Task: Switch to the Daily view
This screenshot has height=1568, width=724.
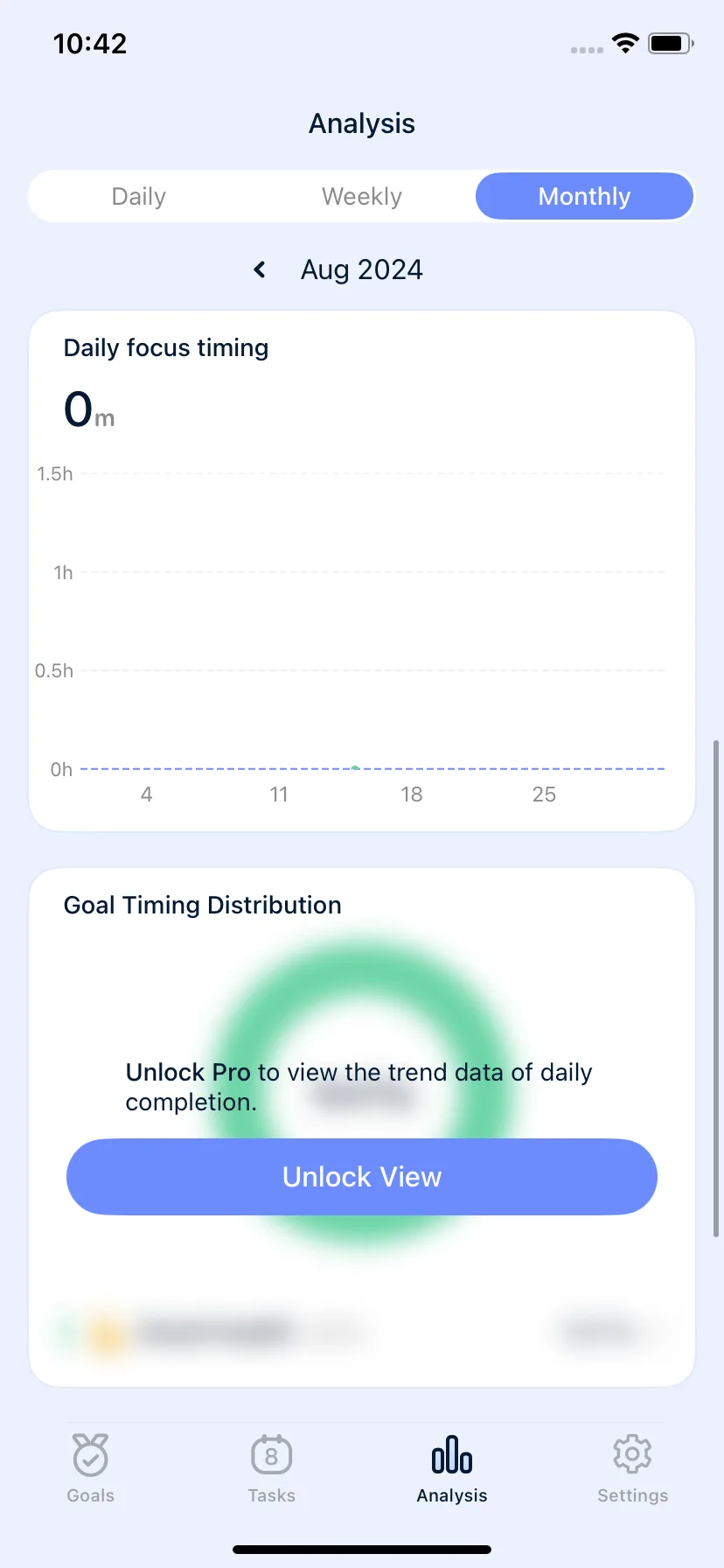Action: point(139,196)
